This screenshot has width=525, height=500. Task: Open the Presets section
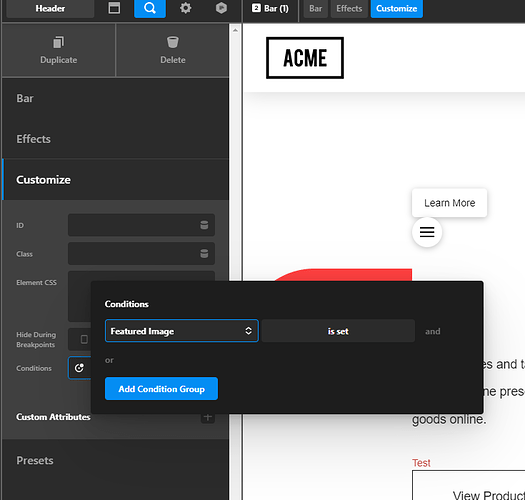[x=116, y=460]
